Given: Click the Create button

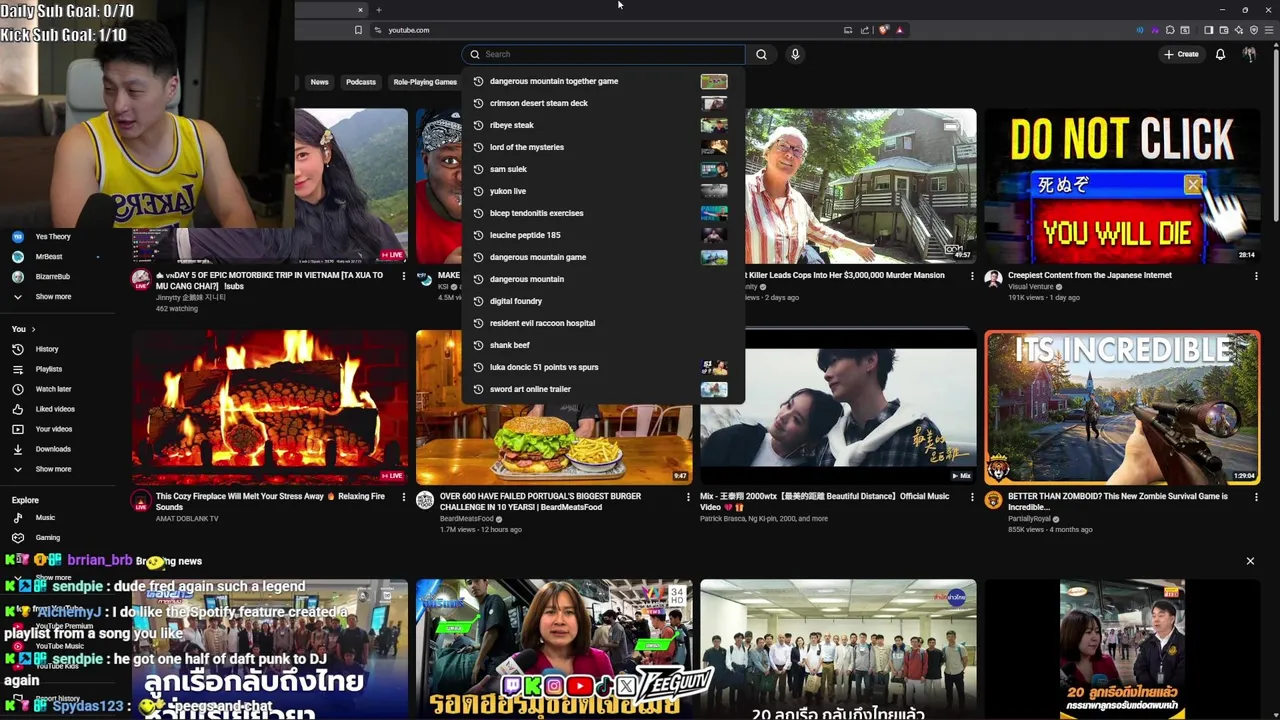Looking at the screenshot, I should click(x=1181, y=54).
